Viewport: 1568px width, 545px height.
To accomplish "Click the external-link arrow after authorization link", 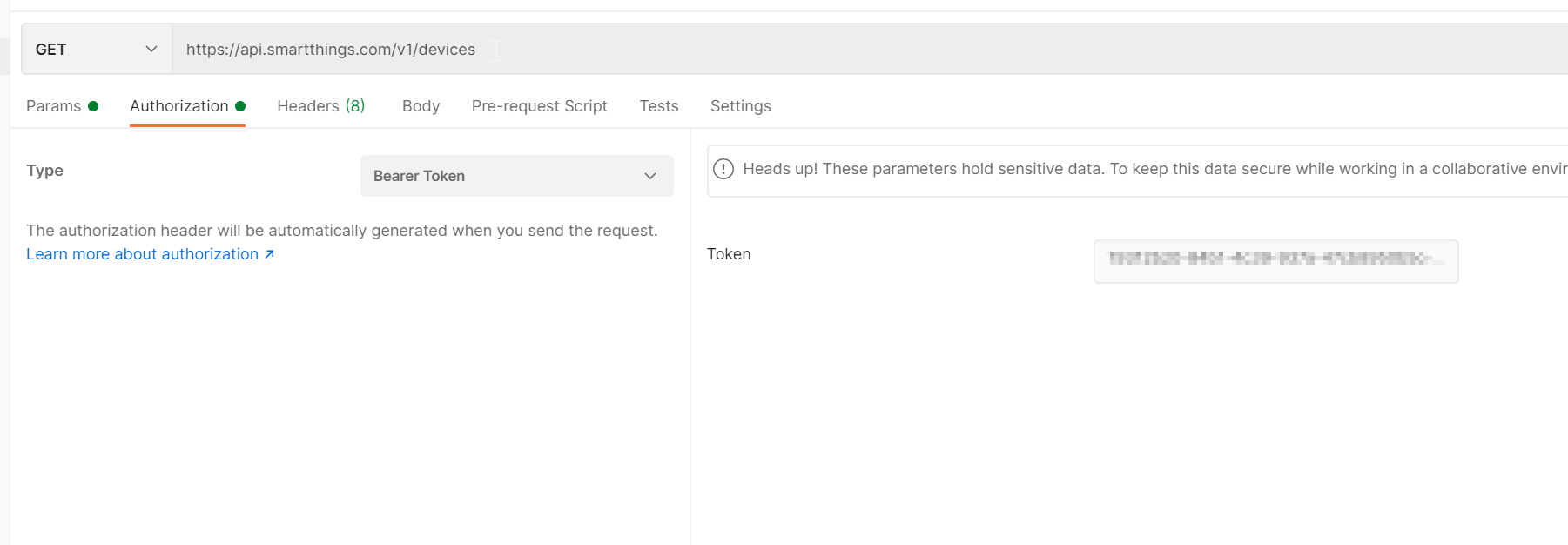I will pos(270,254).
